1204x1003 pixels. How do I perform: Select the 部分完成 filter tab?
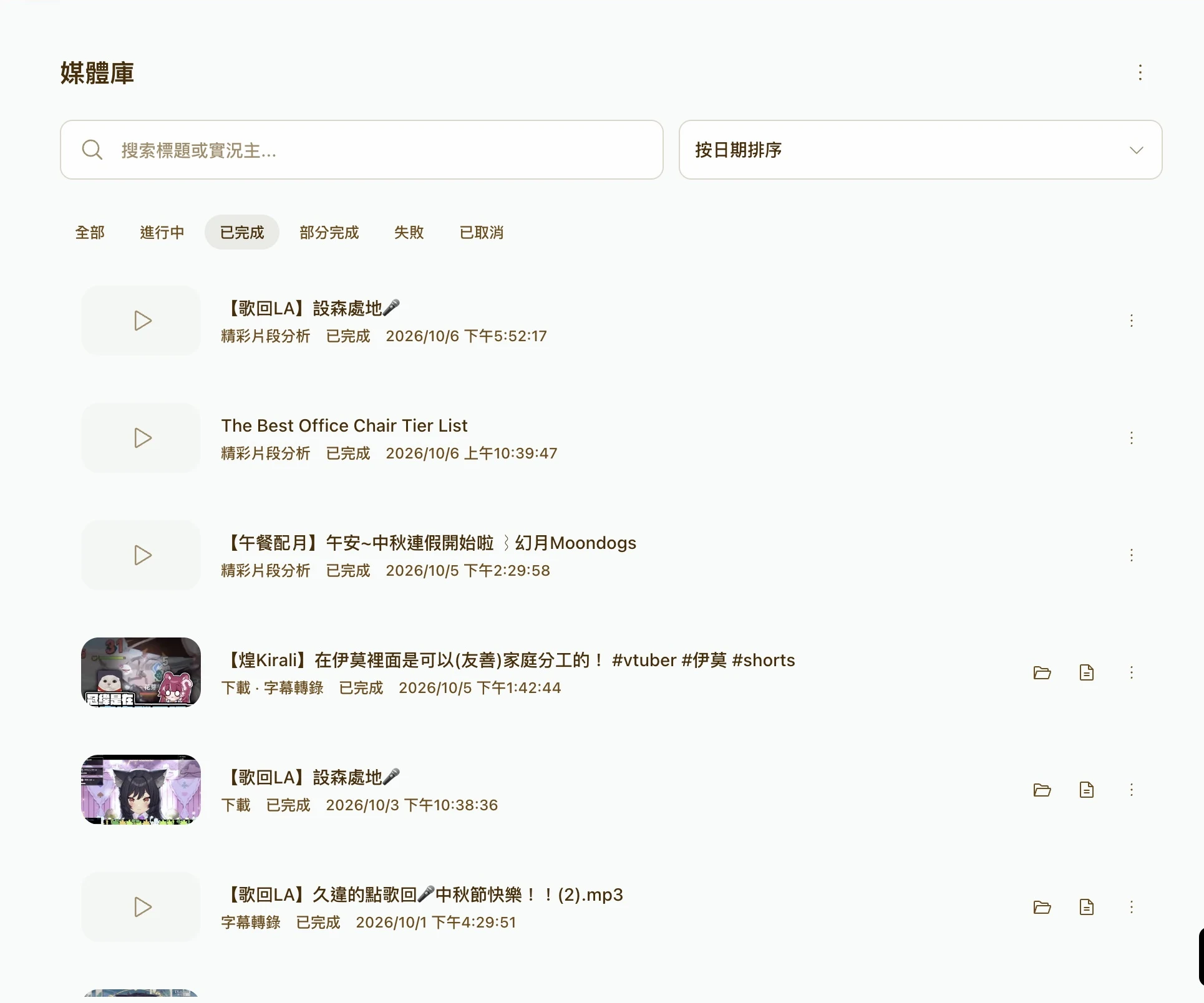point(329,232)
